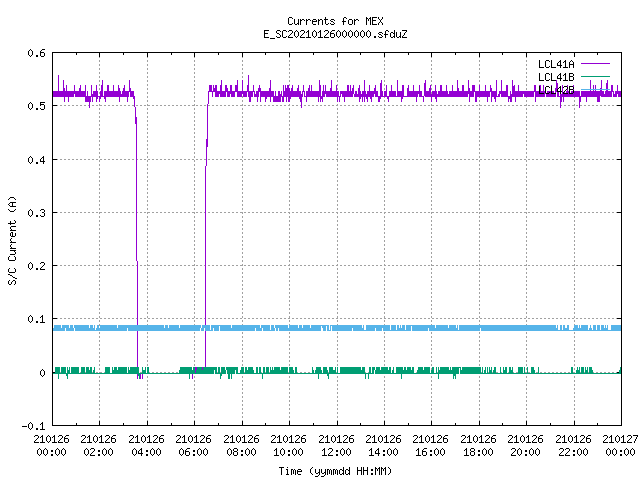Click the x-axis tick 210126 18:00
640x480 pixels.
point(479,446)
